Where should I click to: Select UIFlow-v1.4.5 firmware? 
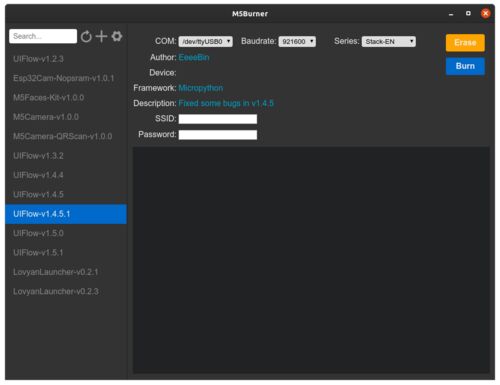pyautogui.click(x=66, y=194)
